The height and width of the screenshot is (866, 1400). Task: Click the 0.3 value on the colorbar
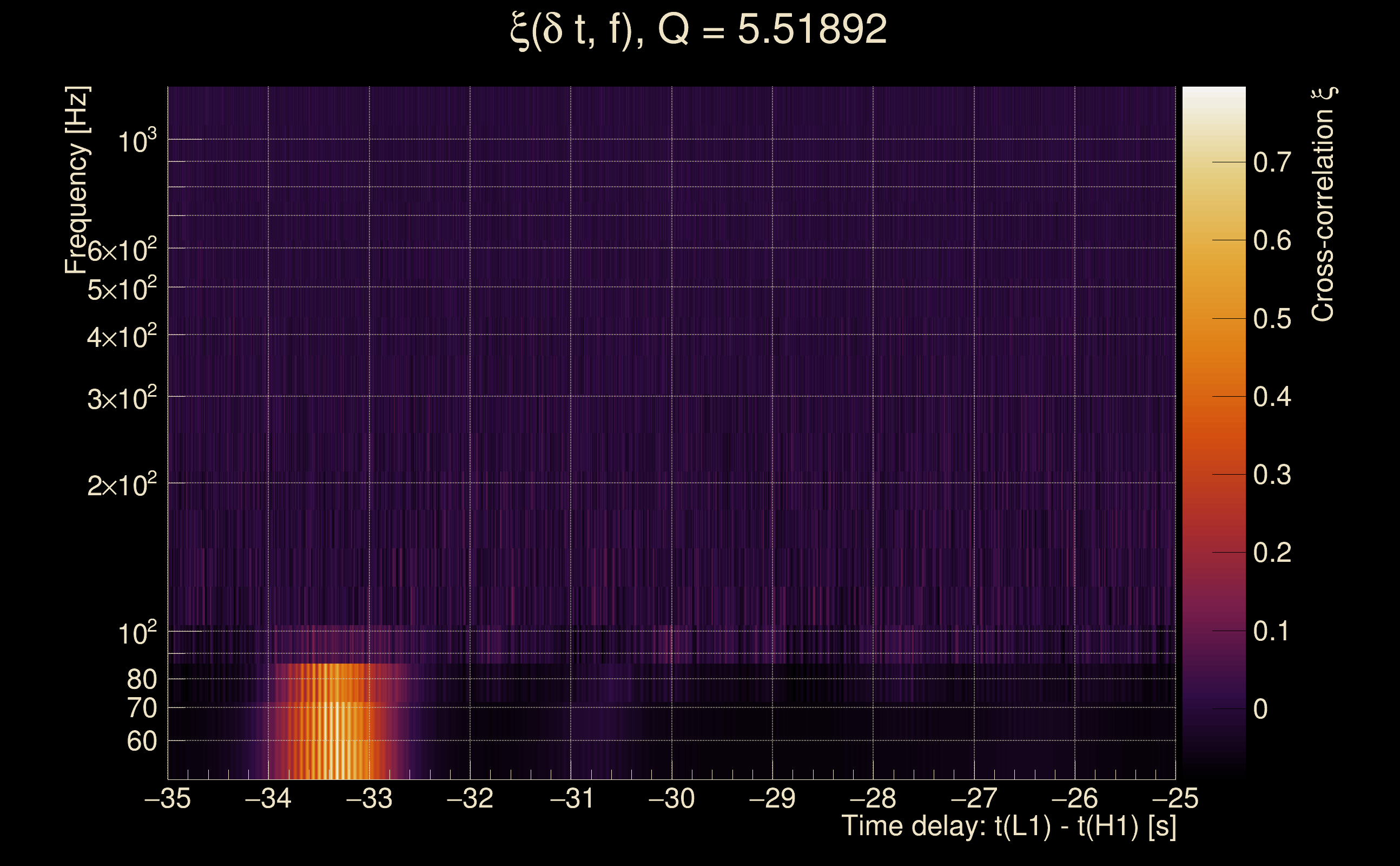(1272, 475)
